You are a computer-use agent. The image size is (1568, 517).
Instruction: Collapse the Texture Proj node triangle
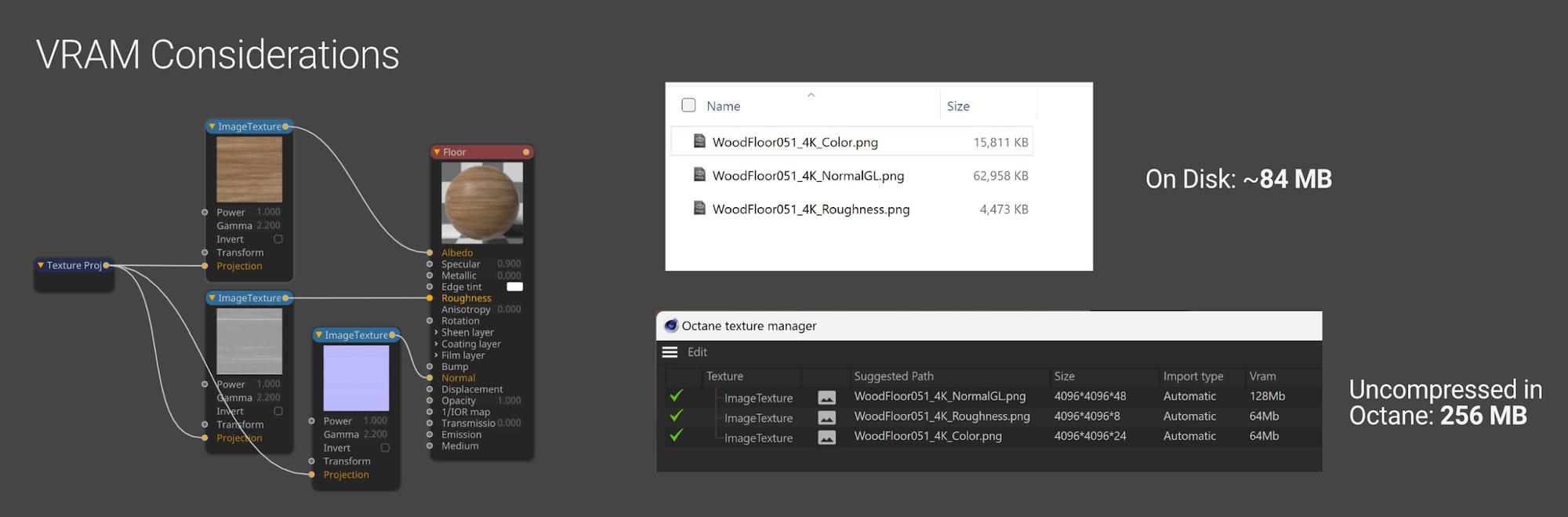[x=41, y=265]
